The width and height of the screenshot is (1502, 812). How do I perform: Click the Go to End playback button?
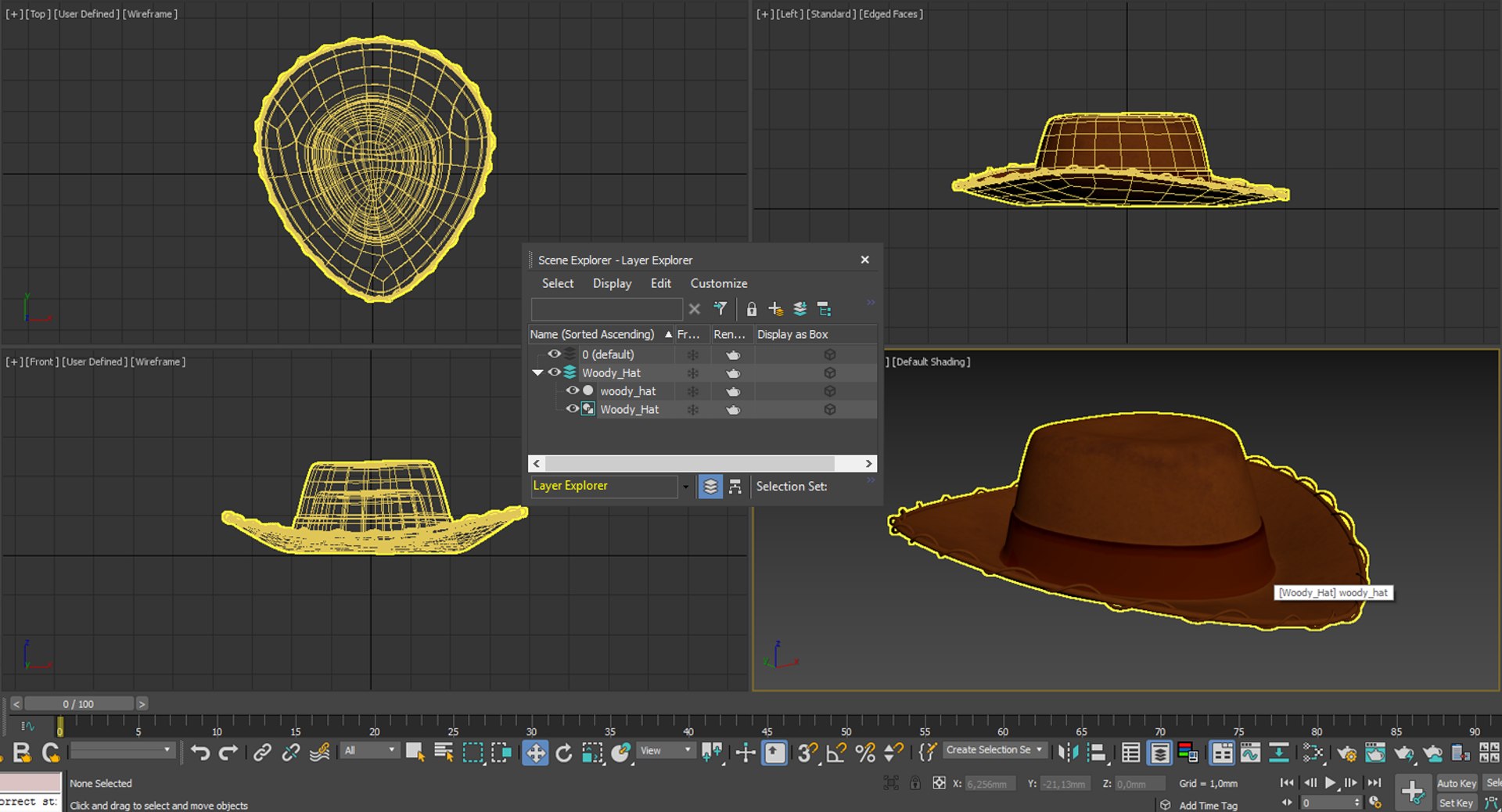1374,782
